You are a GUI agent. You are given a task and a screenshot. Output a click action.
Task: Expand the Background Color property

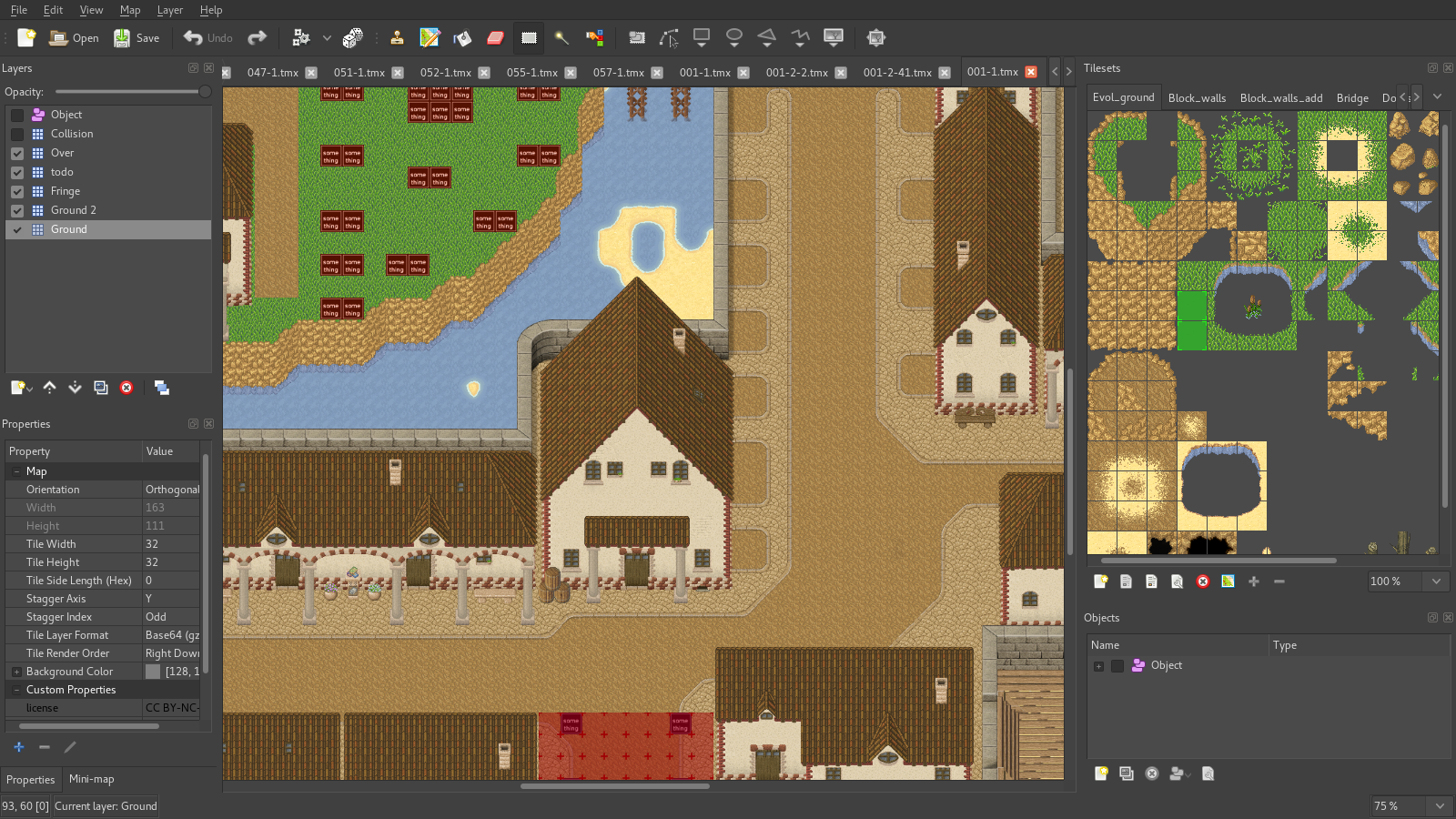pyautogui.click(x=16, y=672)
